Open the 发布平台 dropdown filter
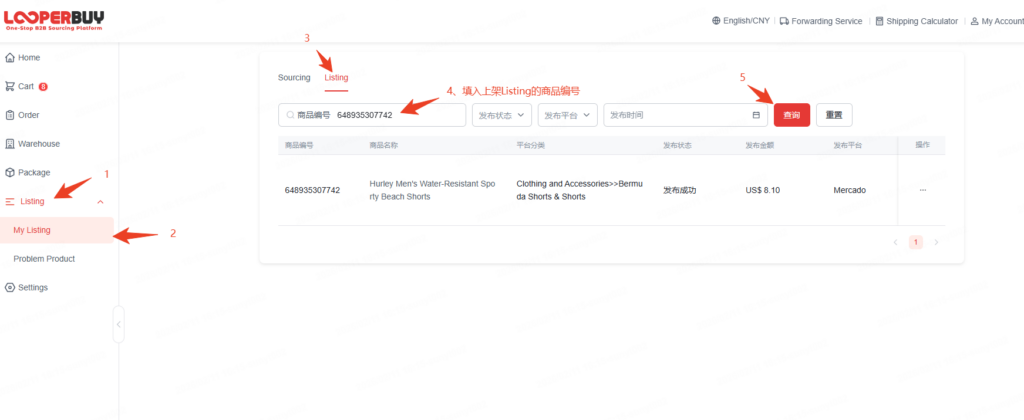The image size is (1024, 420). pos(567,115)
